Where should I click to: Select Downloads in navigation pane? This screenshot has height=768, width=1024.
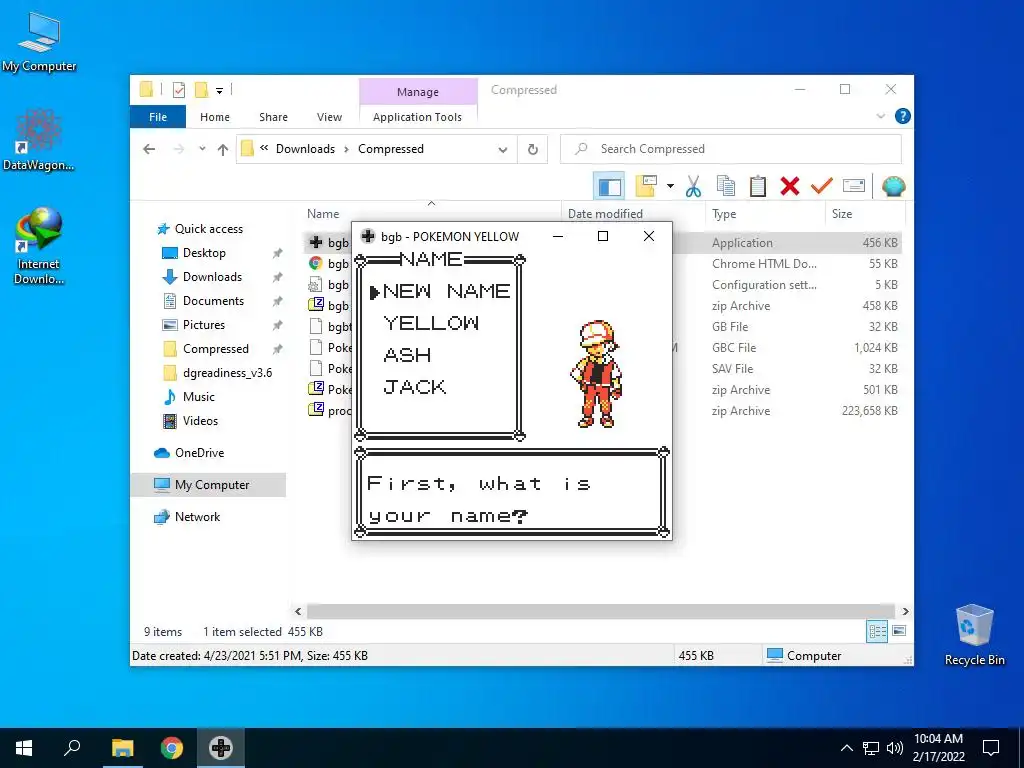pyautogui.click(x=212, y=277)
